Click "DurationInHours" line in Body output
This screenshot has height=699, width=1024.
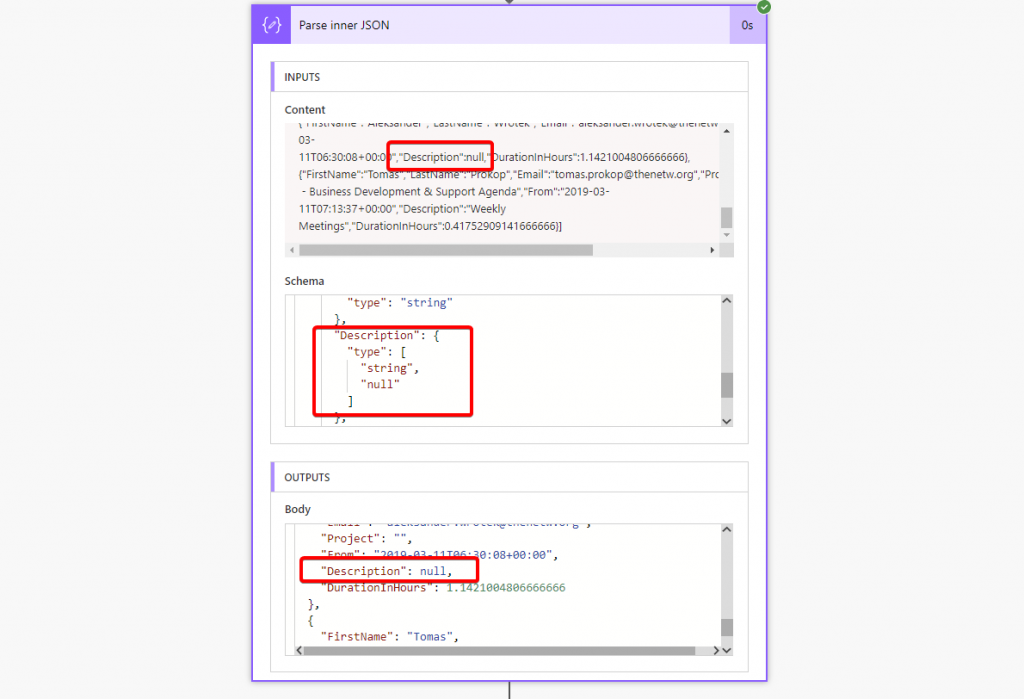[x=443, y=587]
